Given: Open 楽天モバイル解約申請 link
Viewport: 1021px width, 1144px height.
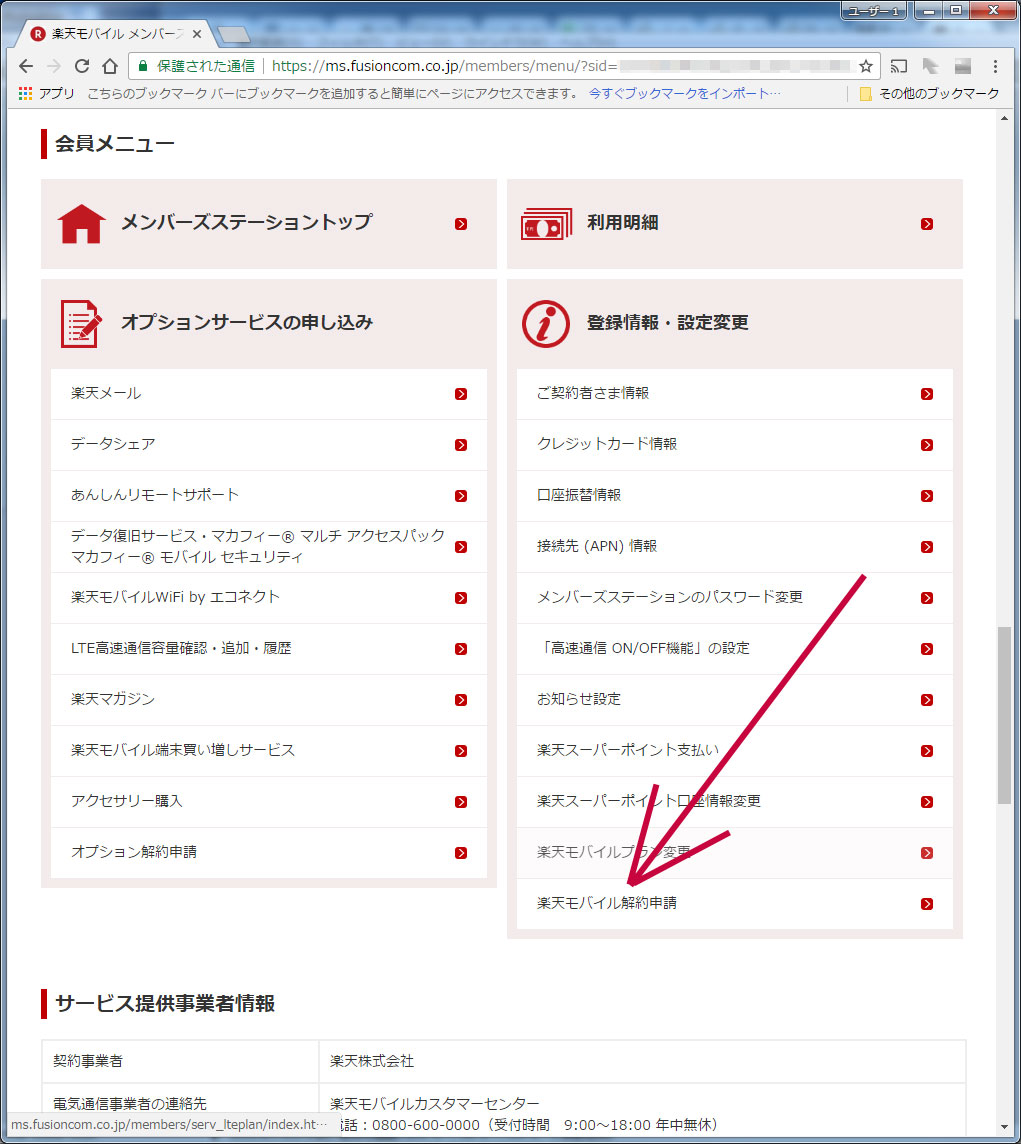Looking at the screenshot, I should click(607, 903).
